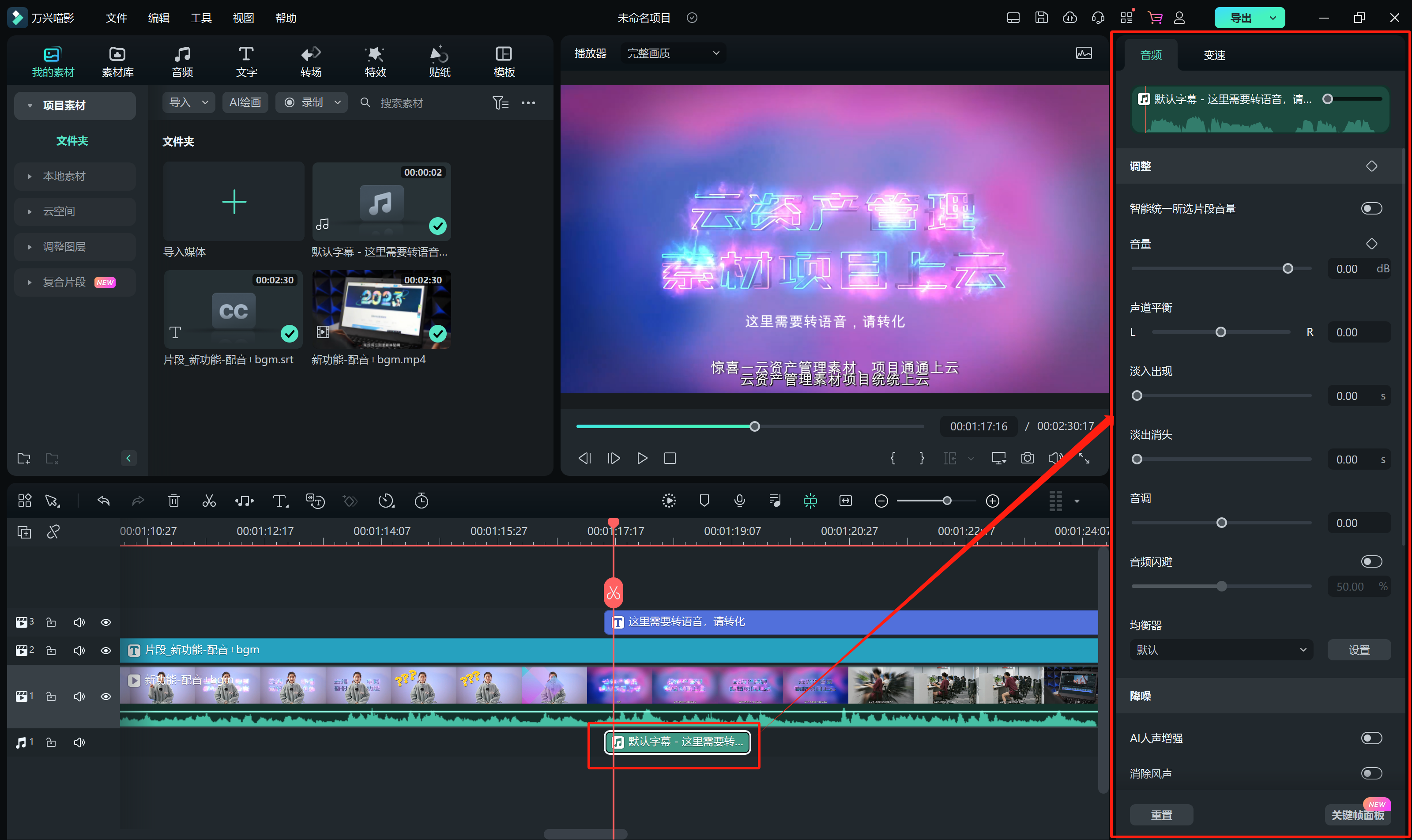Click the undo arrow in timeline toolbar
The width and height of the screenshot is (1412, 840).
pos(103,501)
